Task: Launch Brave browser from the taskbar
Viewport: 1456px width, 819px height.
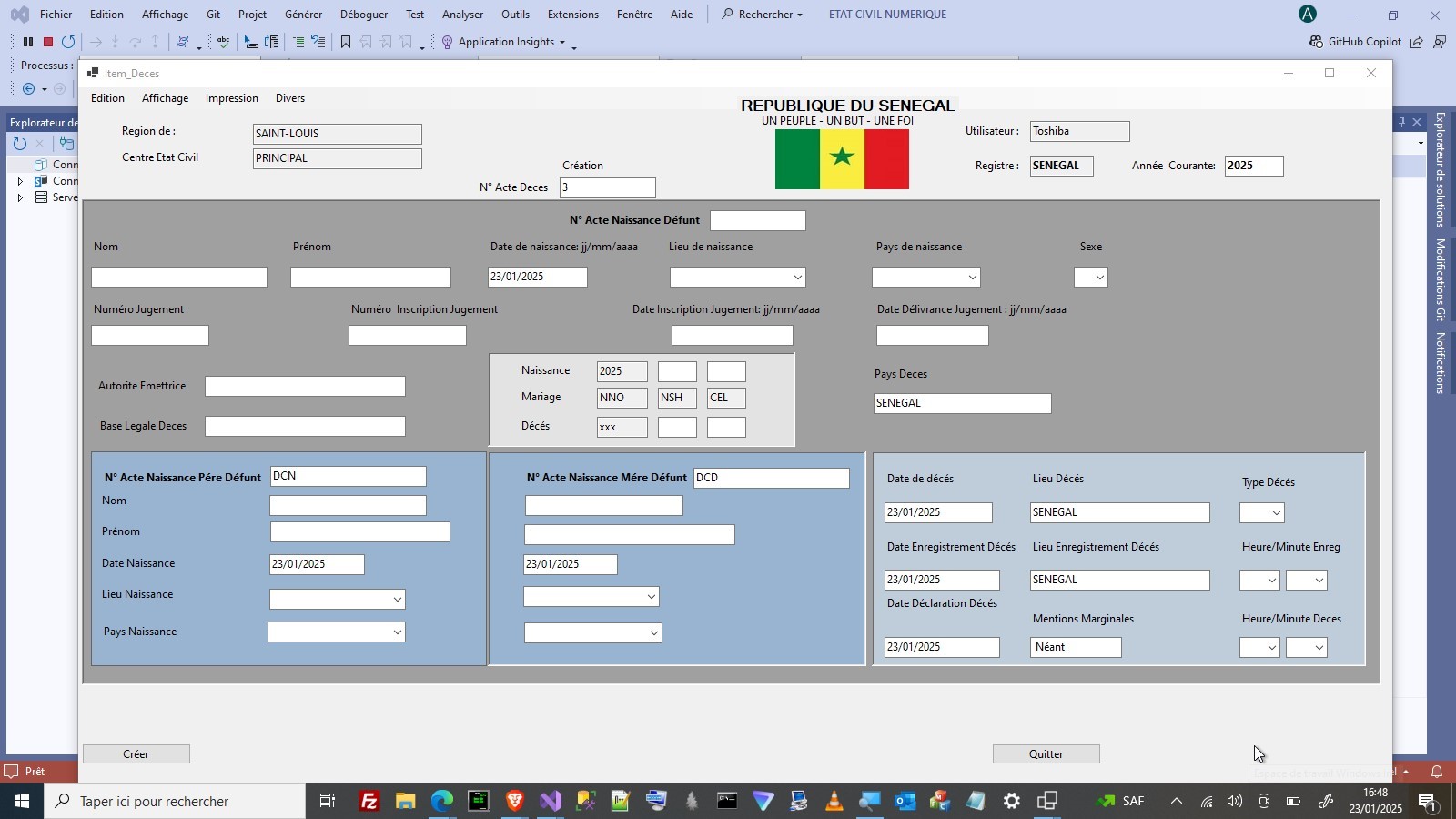Action: (x=514, y=802)
